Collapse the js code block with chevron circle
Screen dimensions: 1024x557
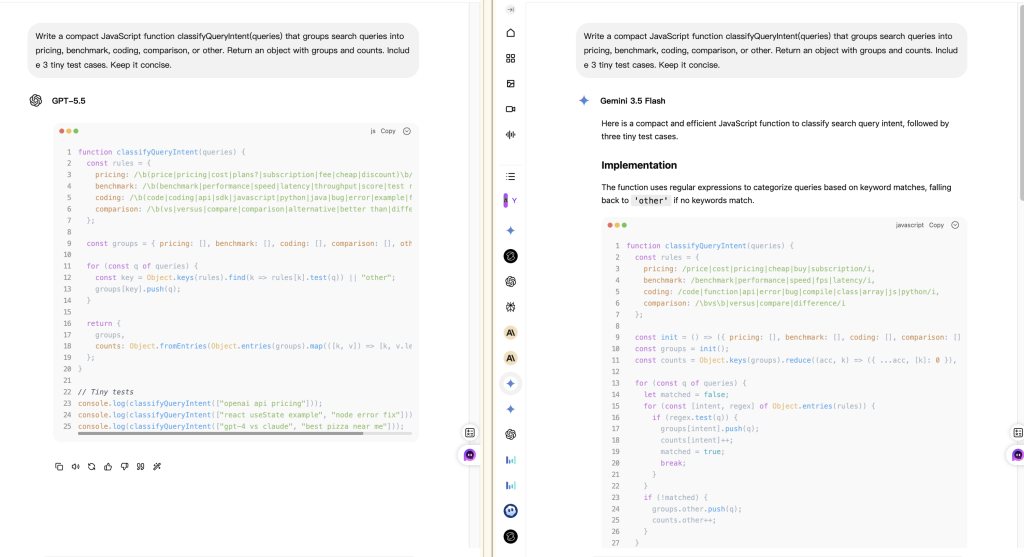coord(407,131)
